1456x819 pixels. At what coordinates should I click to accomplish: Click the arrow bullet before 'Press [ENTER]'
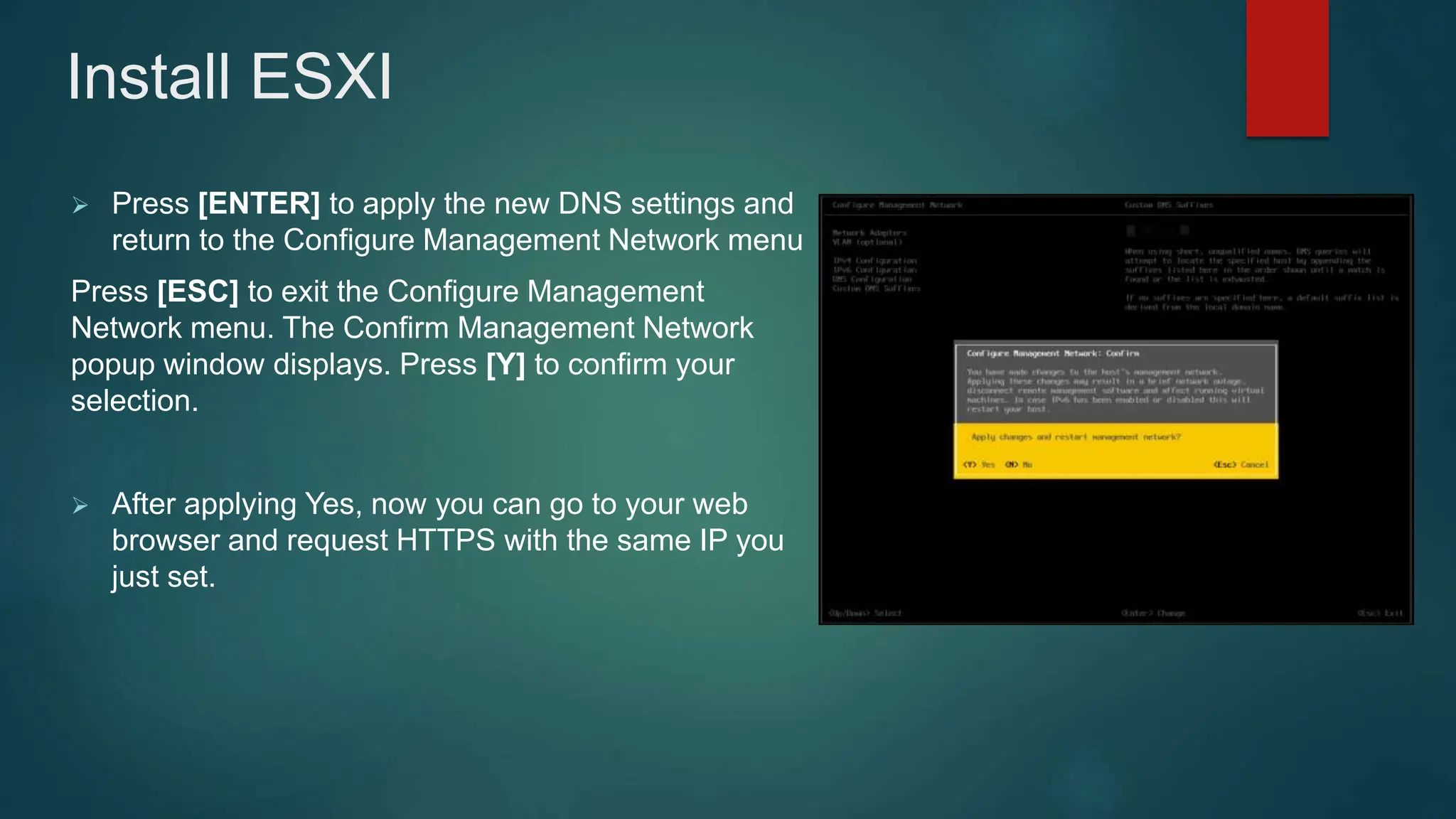(80, 205)
